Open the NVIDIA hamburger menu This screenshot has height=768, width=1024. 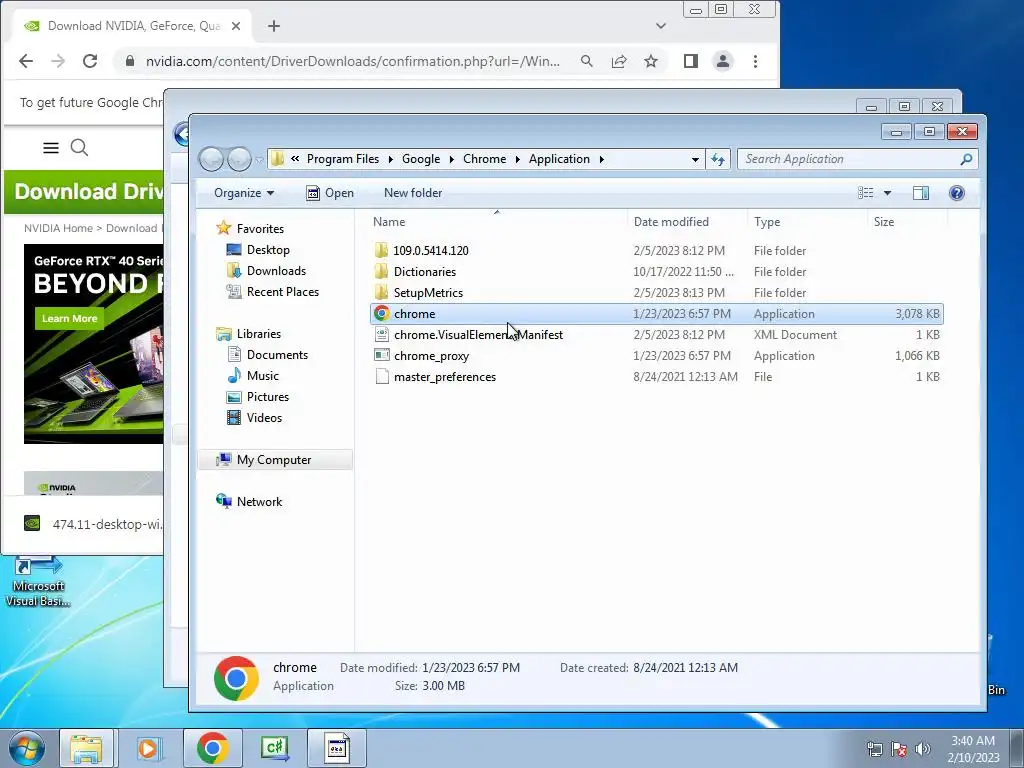click(x=51, y=148)
